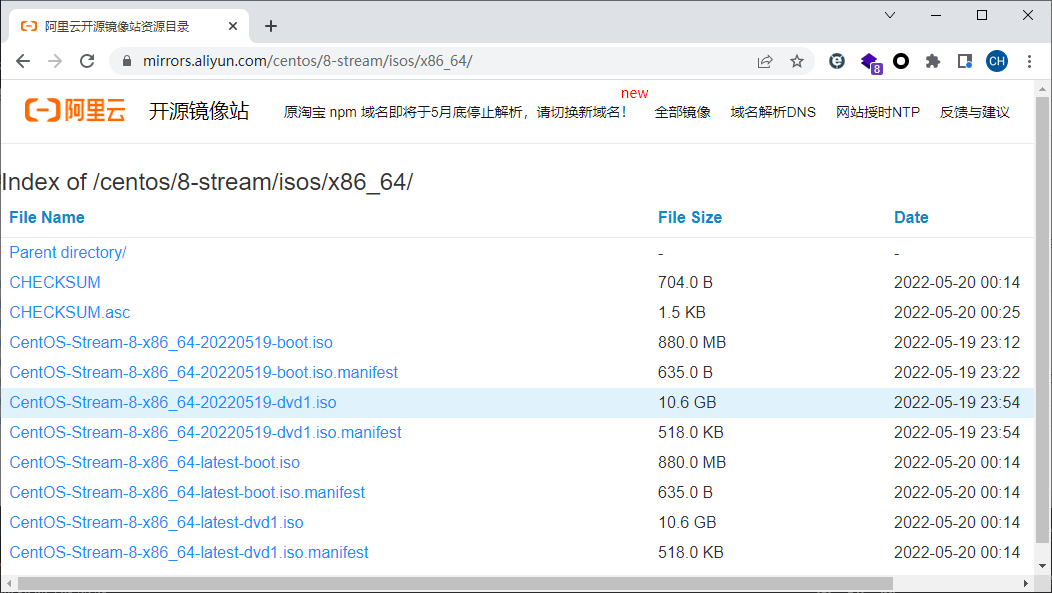Screen dimensions: 1052x593
Task: View site info via padlock icon
Action: [x=127, y=61]
